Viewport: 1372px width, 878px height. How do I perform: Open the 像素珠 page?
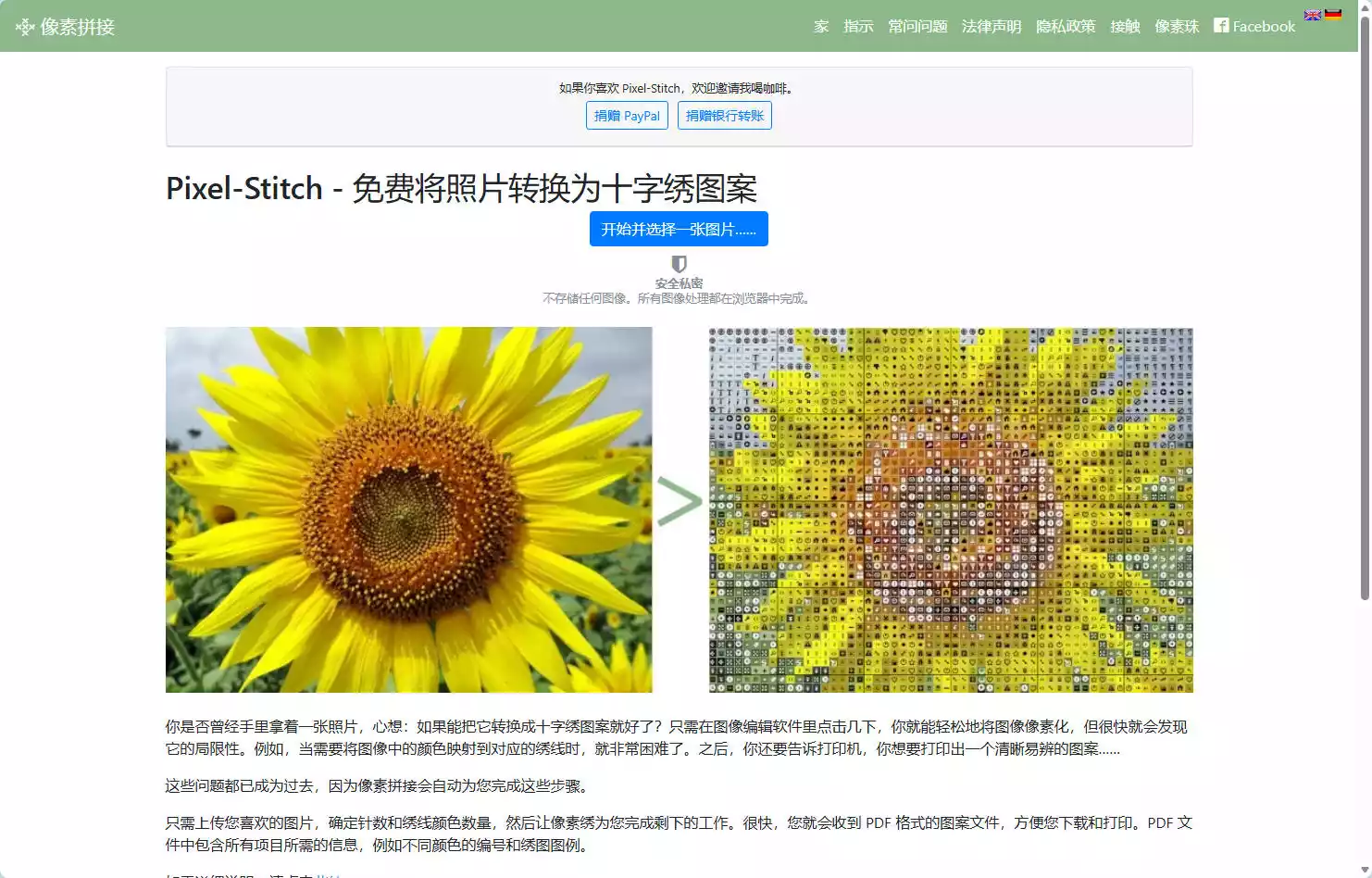point(1177,26)
